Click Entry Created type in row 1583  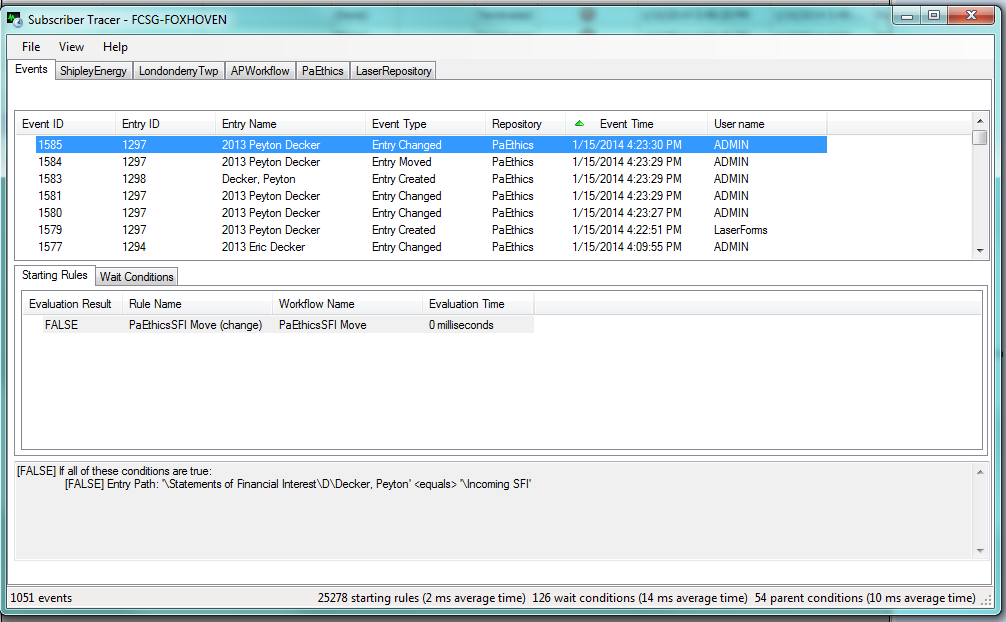coord(404,178)
